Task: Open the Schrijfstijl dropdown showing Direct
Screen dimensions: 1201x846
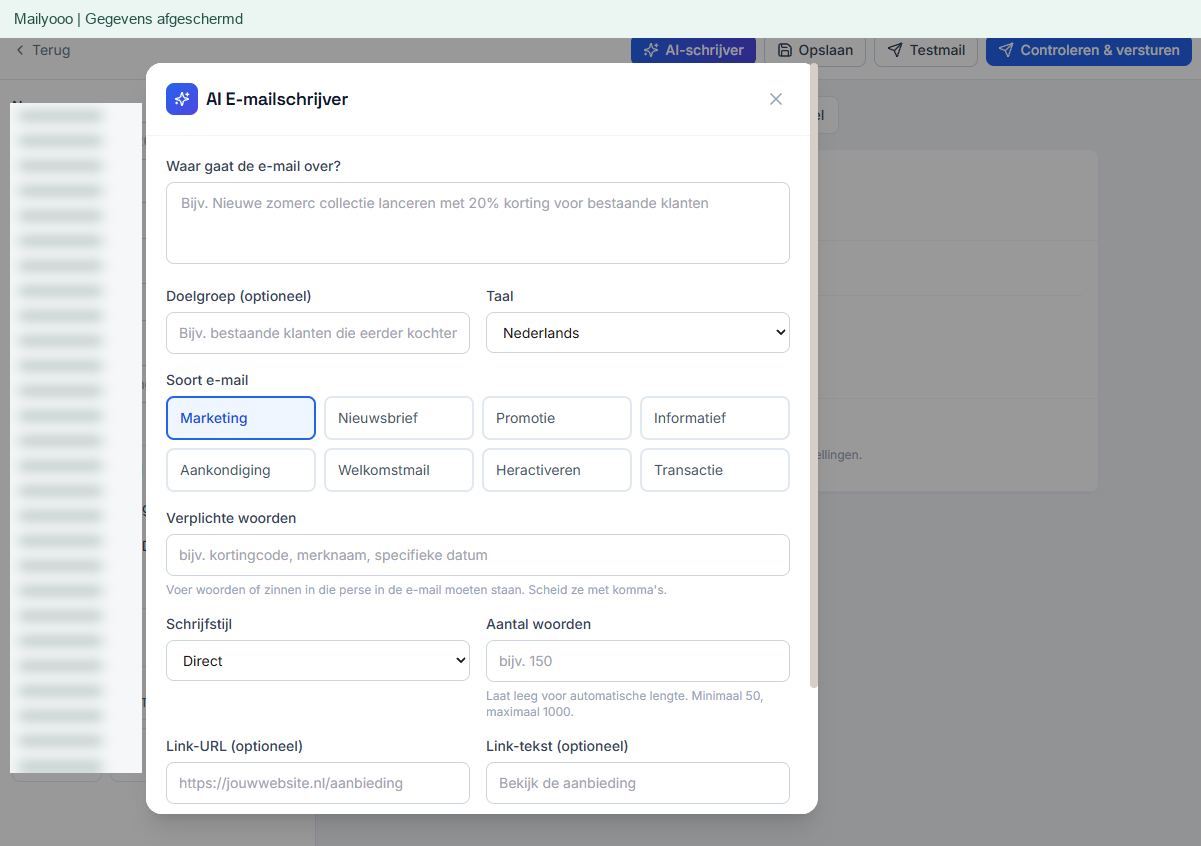Action: coord(318,661)
